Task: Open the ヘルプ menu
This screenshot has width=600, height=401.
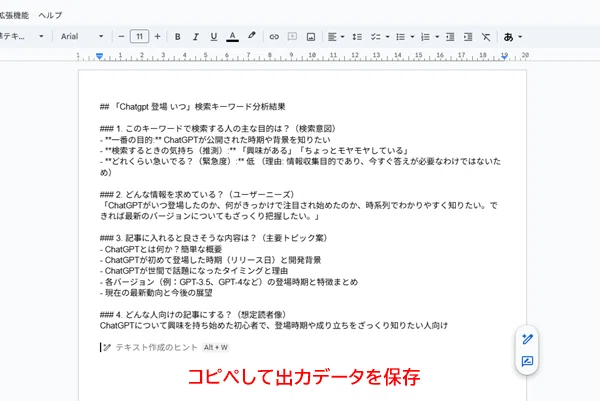Action: click(x=50, y=15)
